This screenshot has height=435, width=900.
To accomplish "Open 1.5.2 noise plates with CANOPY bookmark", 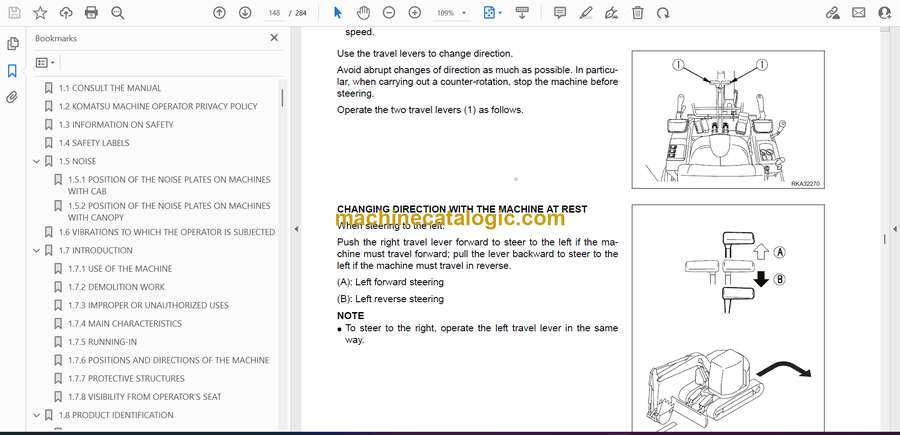I will click(169, 211).
